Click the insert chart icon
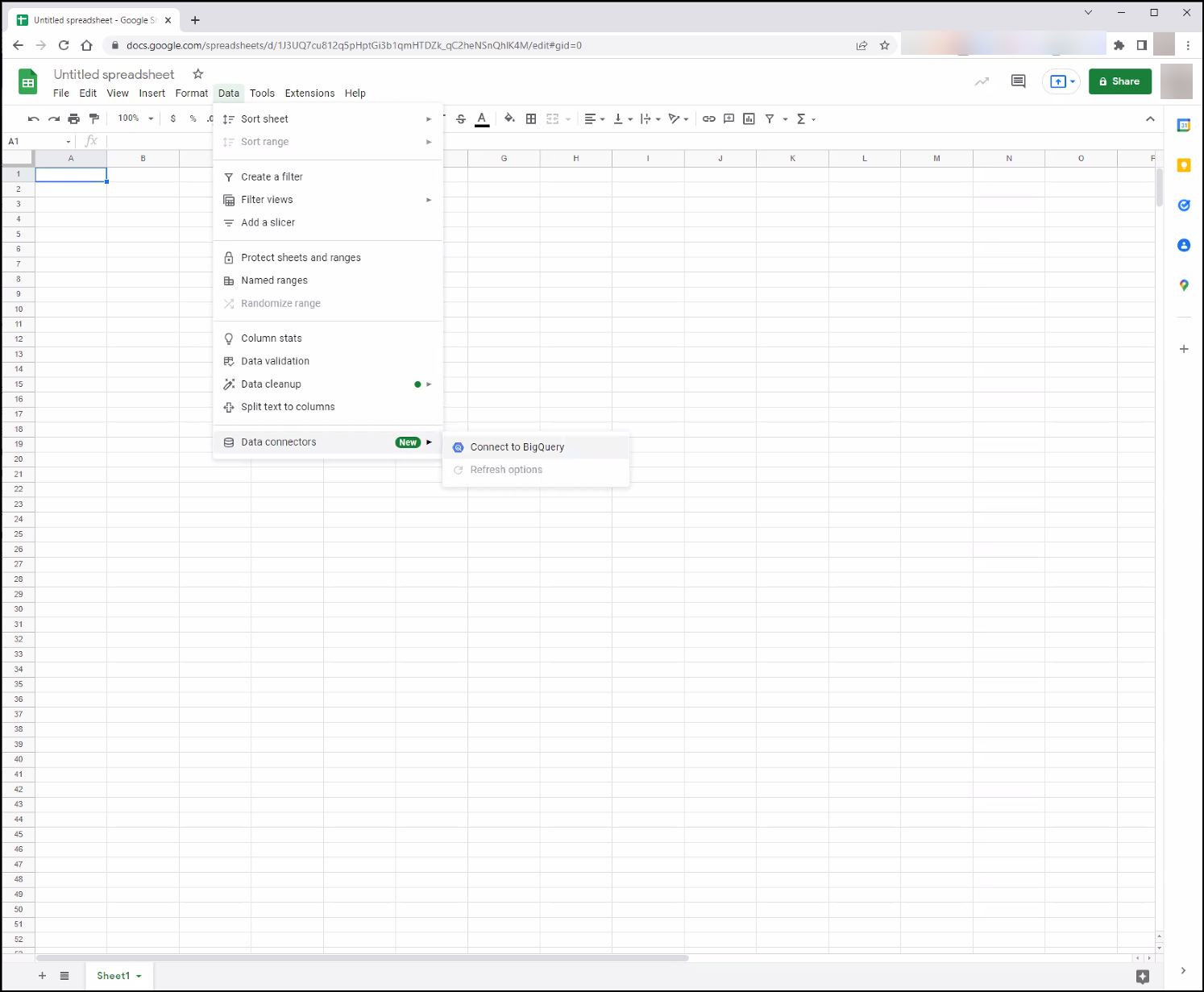 click(749, 118)
